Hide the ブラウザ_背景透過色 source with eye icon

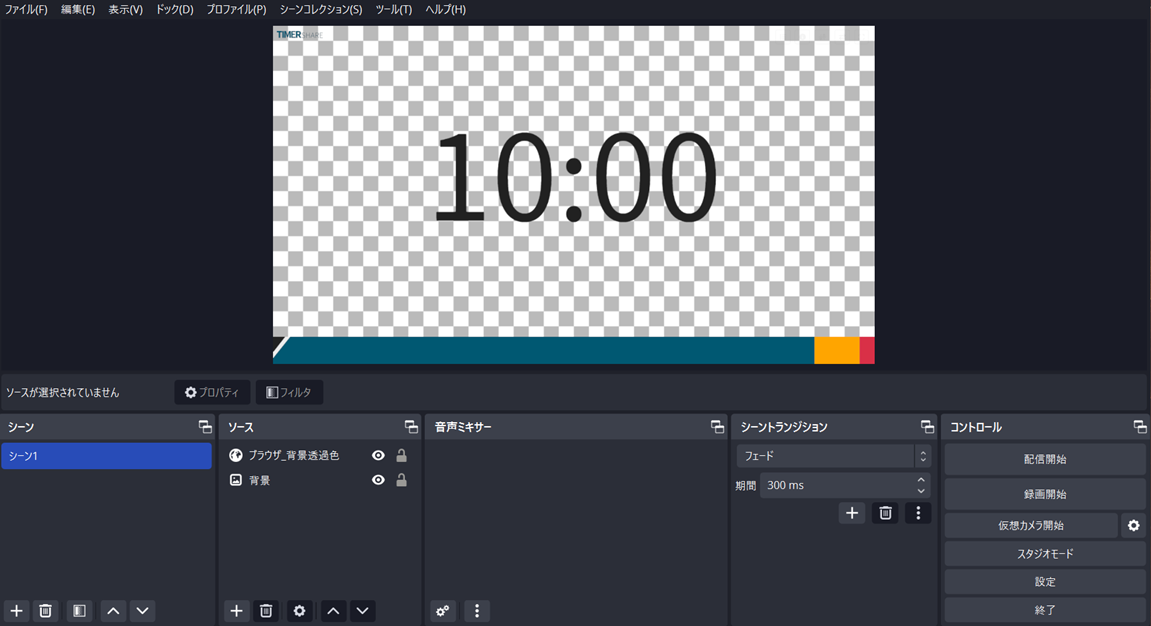[378, 455]
